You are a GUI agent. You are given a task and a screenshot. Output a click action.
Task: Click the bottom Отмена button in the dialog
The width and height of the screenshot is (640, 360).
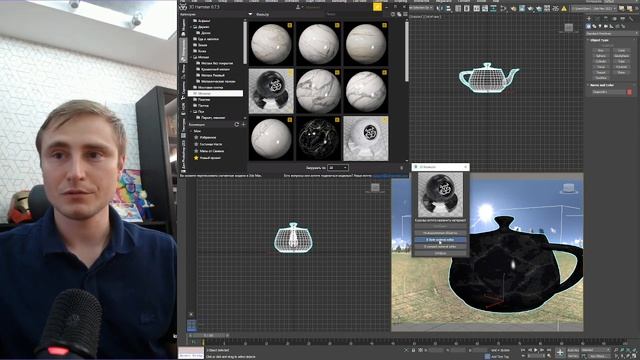(440, 253)
